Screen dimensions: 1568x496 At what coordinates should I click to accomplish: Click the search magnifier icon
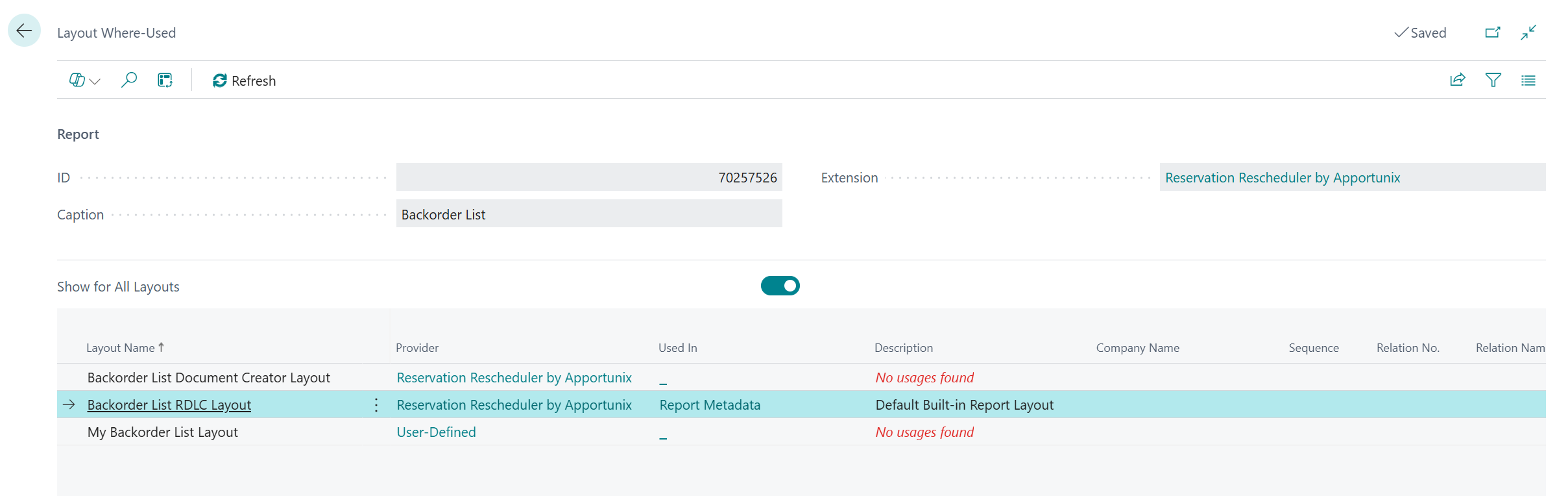tap(129, 80)
